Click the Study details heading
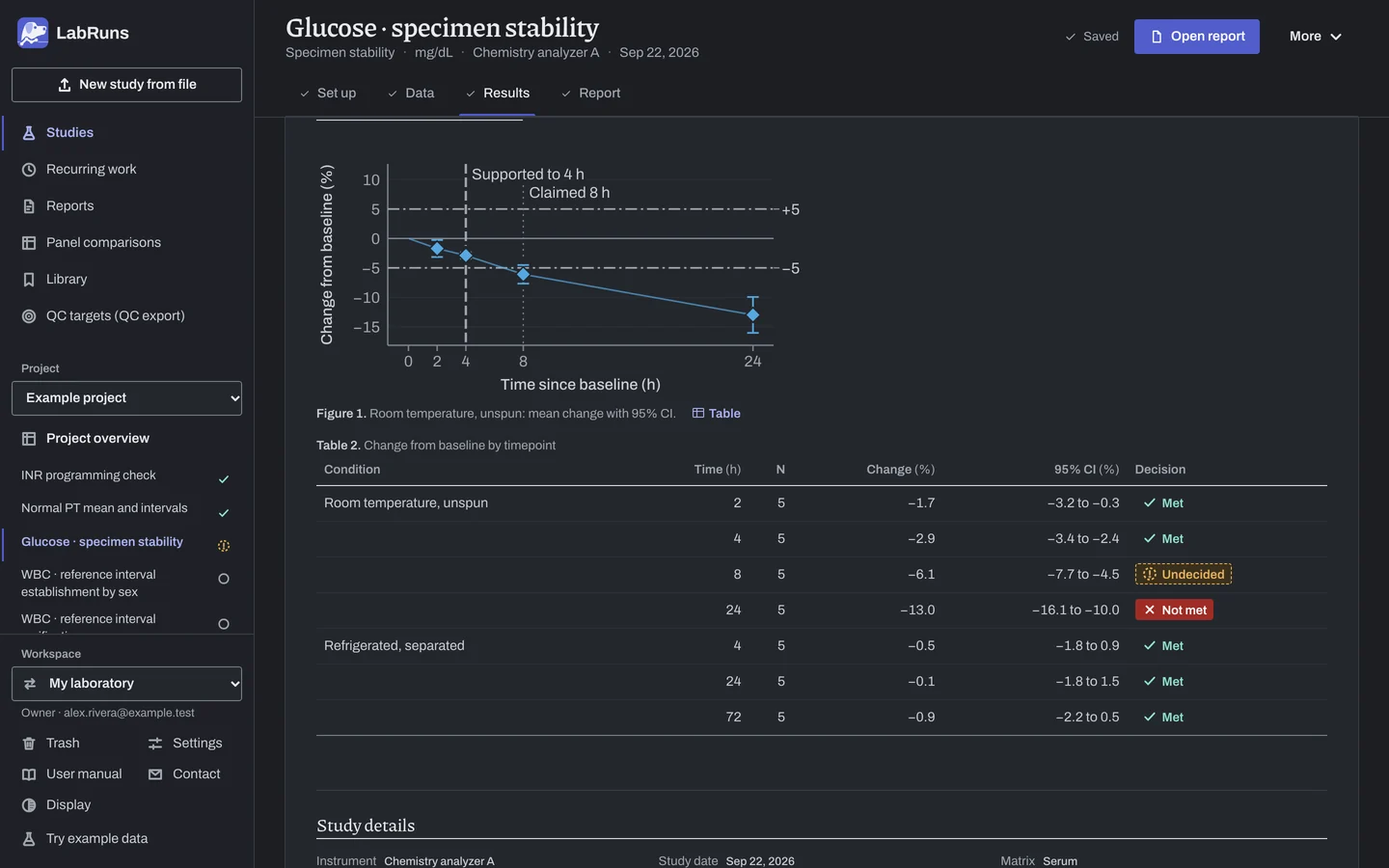 tap(366, 827)
